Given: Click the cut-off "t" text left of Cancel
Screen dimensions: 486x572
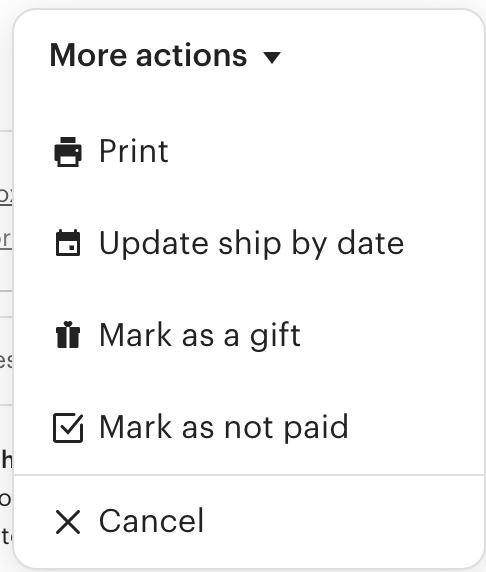Looking at the screenshot, I should 7,536.
